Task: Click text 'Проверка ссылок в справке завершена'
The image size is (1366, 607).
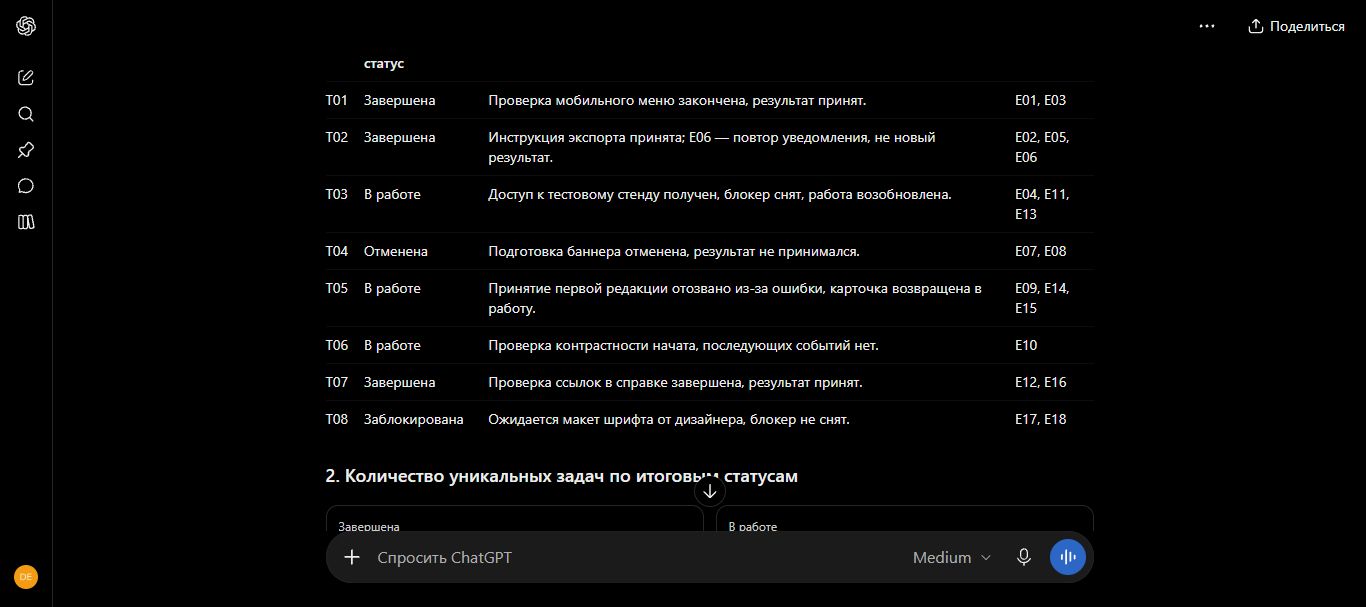Action: (x=617, y=382)
